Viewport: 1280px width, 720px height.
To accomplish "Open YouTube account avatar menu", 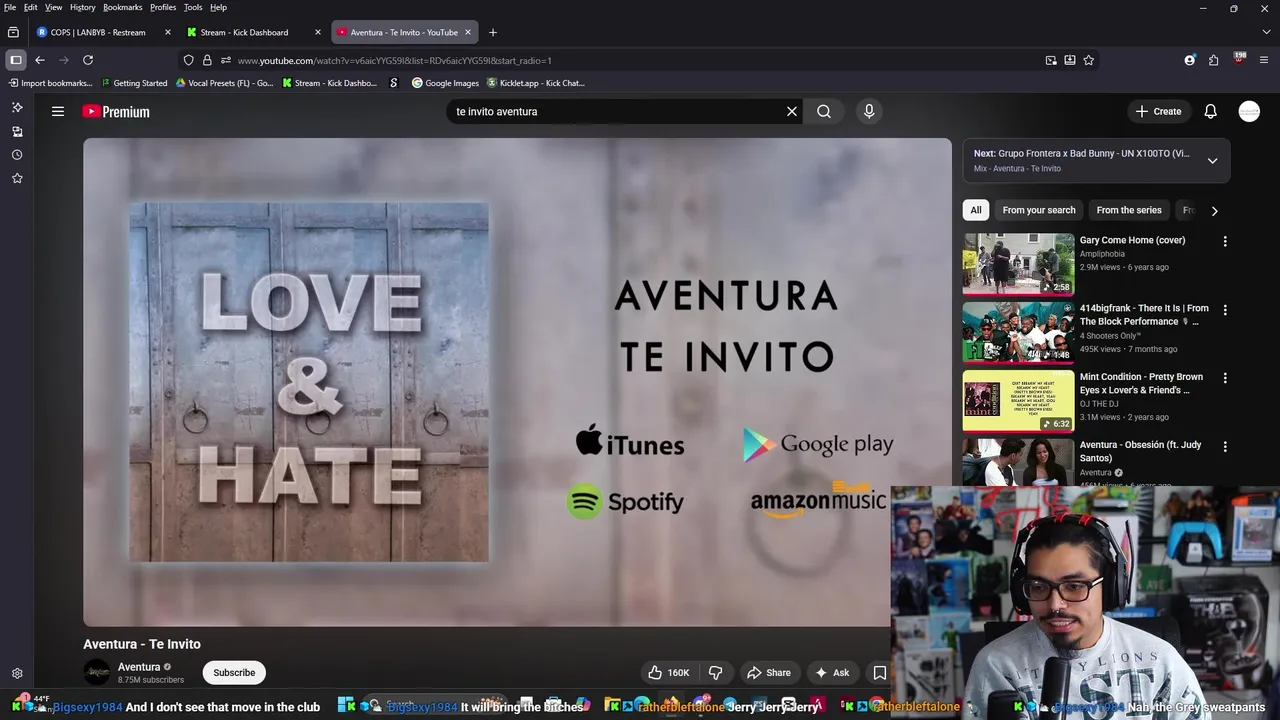I will (1249, 111).
